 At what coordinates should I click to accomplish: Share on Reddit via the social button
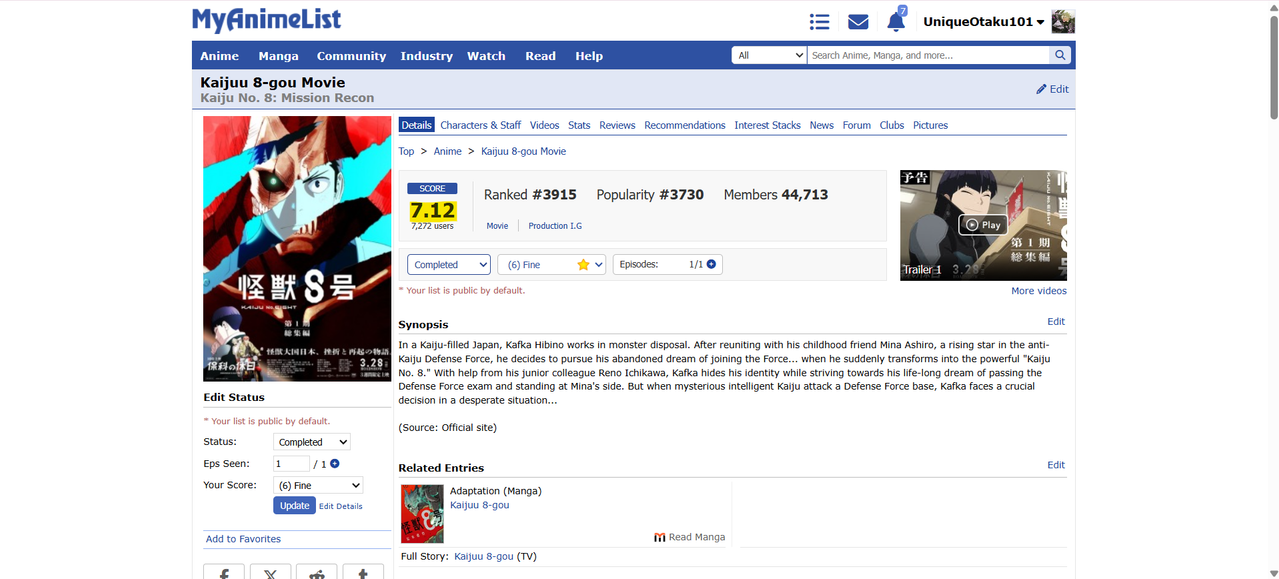tap(316, 572)
